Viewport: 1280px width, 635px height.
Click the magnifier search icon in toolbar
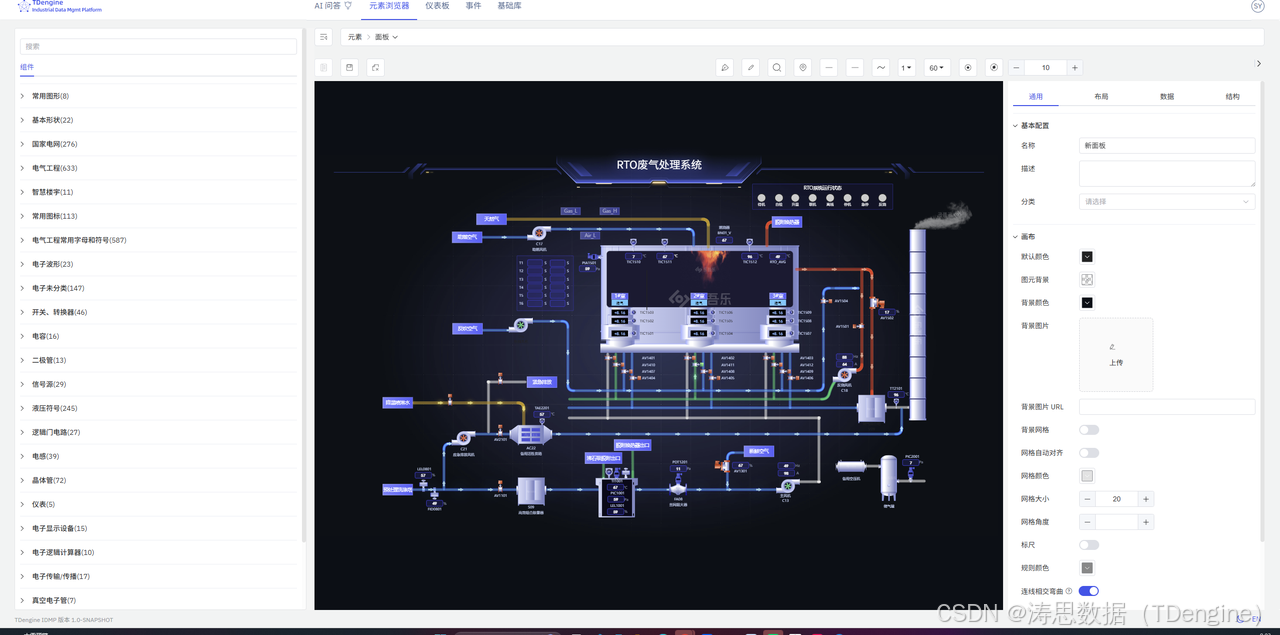pyautogui.click(x=777, y=68)
